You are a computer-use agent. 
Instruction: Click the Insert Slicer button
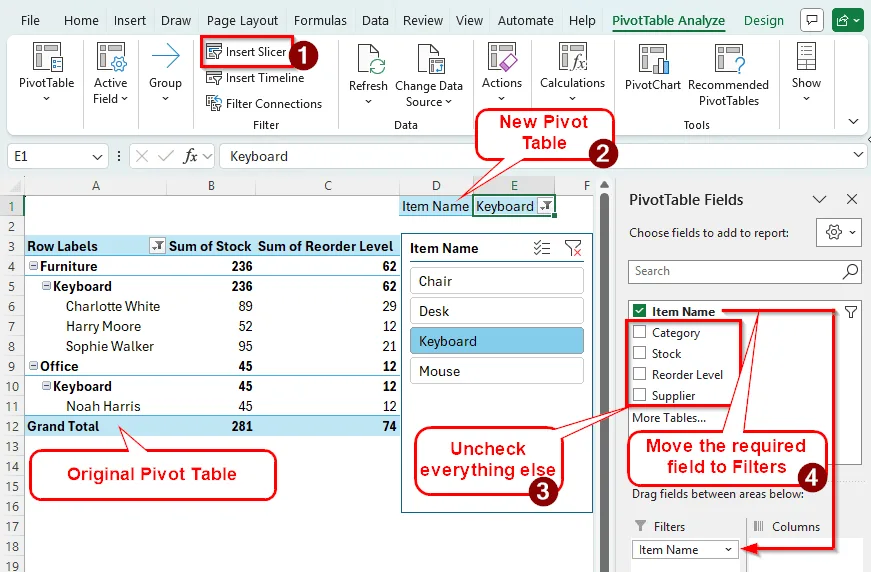pyautogui.click(x=246, y=52)
